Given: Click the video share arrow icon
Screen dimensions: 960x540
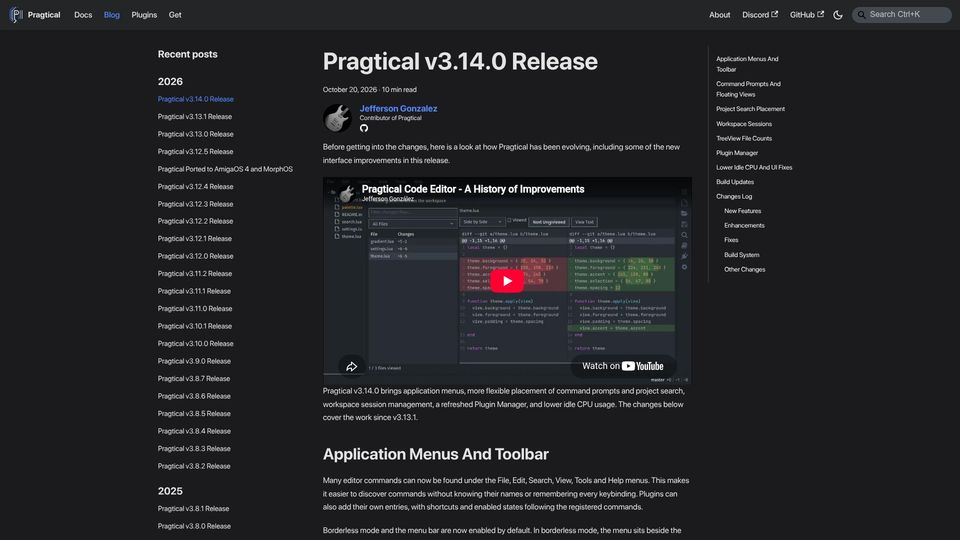Looking at the screenshot, I should coord(351,366).
